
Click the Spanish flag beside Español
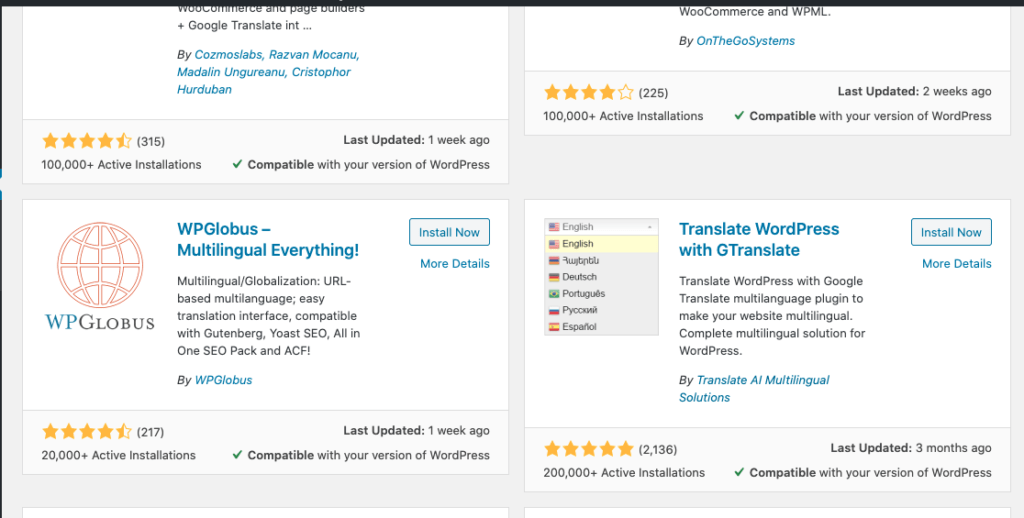[554, 327]
